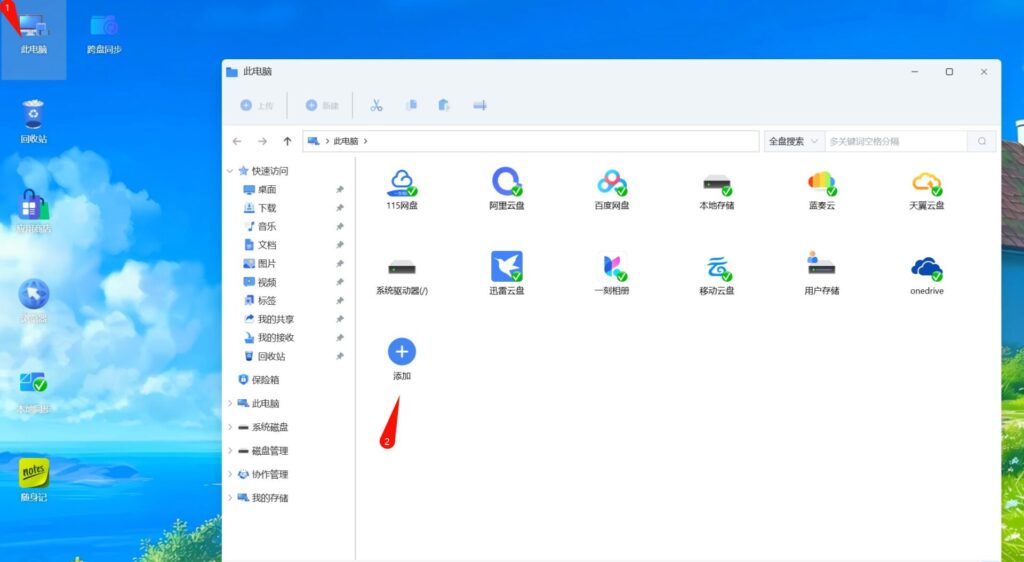Screen dimensions: 1024x562
Task: Select 标签 in quick access
Action: (x=260, y=300)
